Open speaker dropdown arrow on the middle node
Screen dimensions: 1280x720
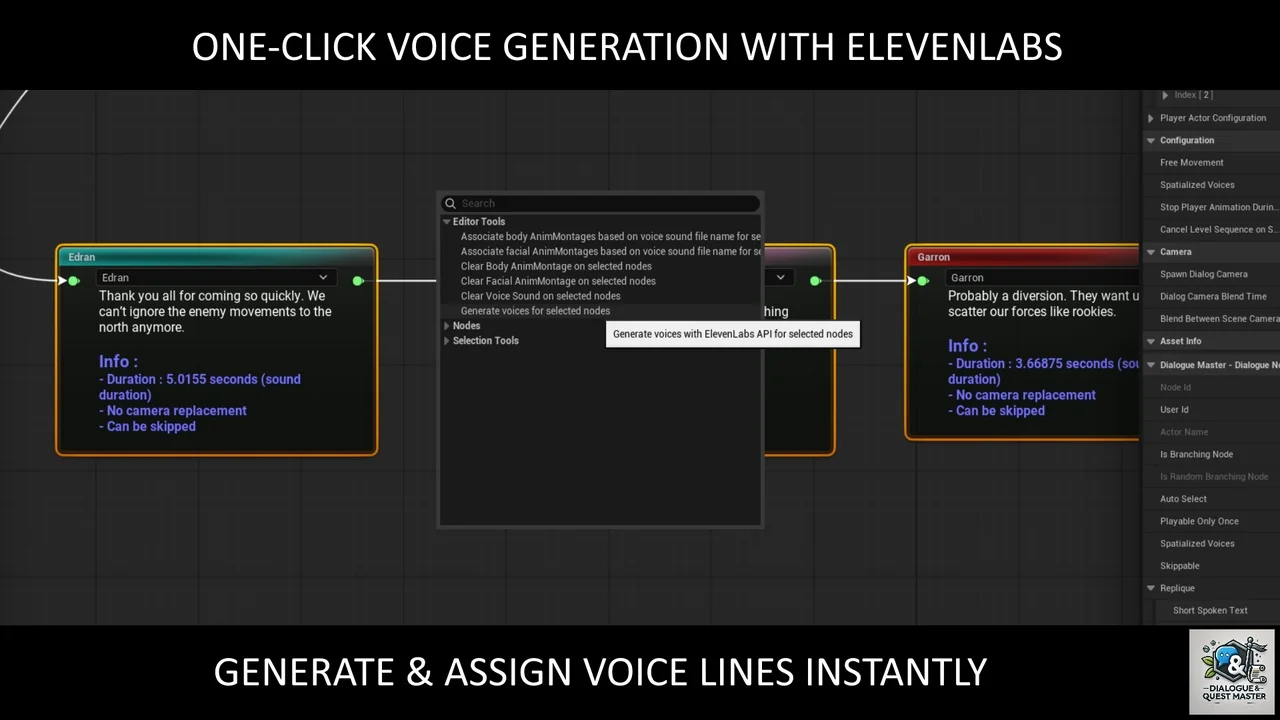tap(780, 278)
